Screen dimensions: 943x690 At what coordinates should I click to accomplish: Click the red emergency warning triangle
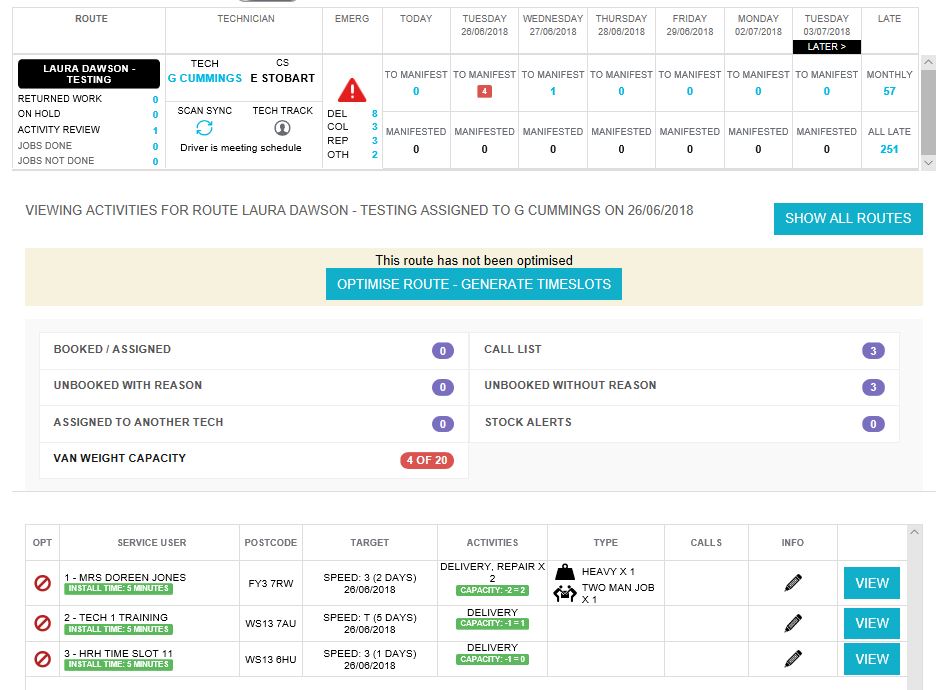coord(352,90)
